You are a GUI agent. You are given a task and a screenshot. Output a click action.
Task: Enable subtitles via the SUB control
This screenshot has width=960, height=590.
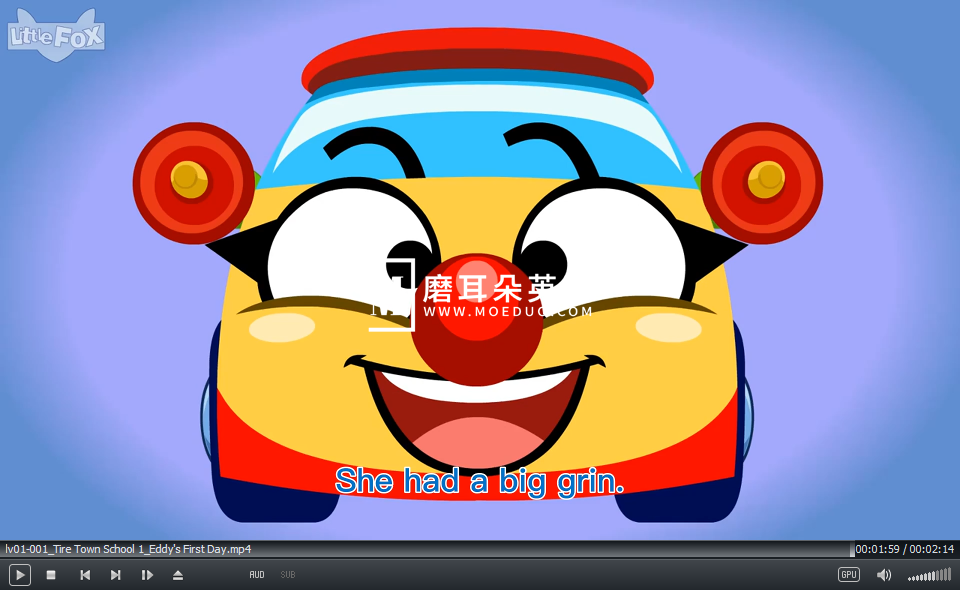pos(287,575)
